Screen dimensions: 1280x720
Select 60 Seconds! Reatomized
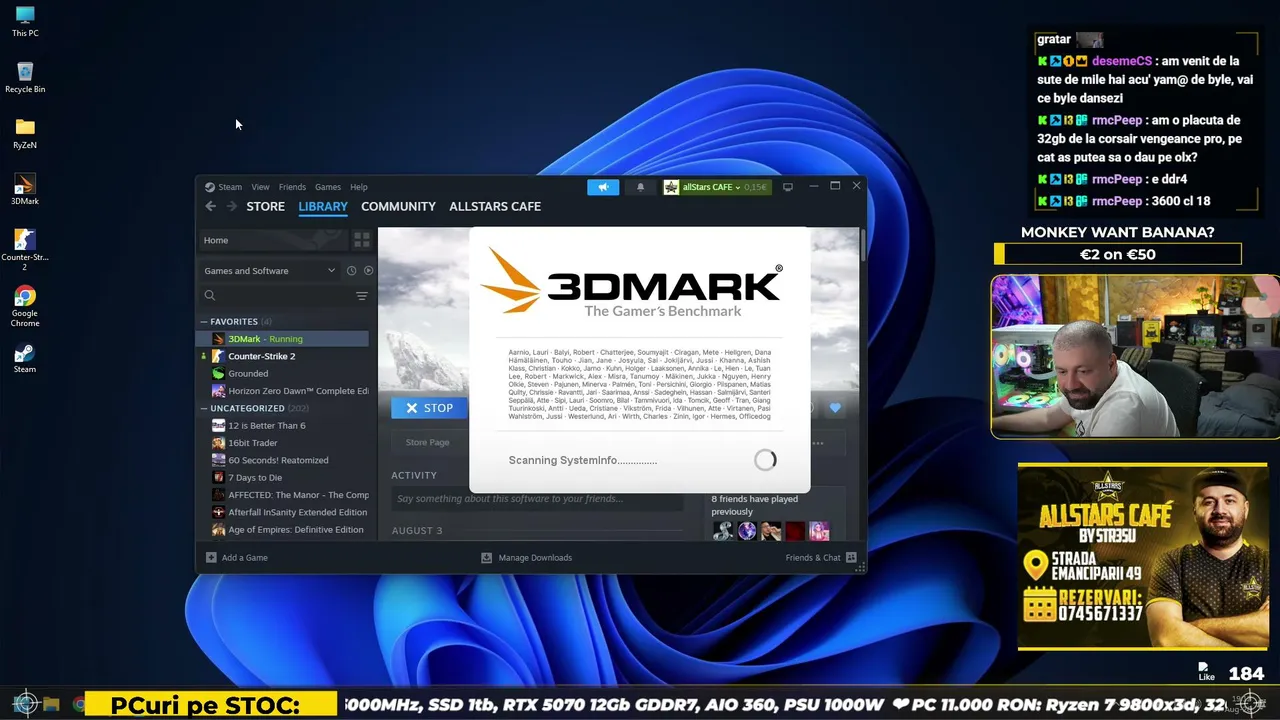(282, 460)
